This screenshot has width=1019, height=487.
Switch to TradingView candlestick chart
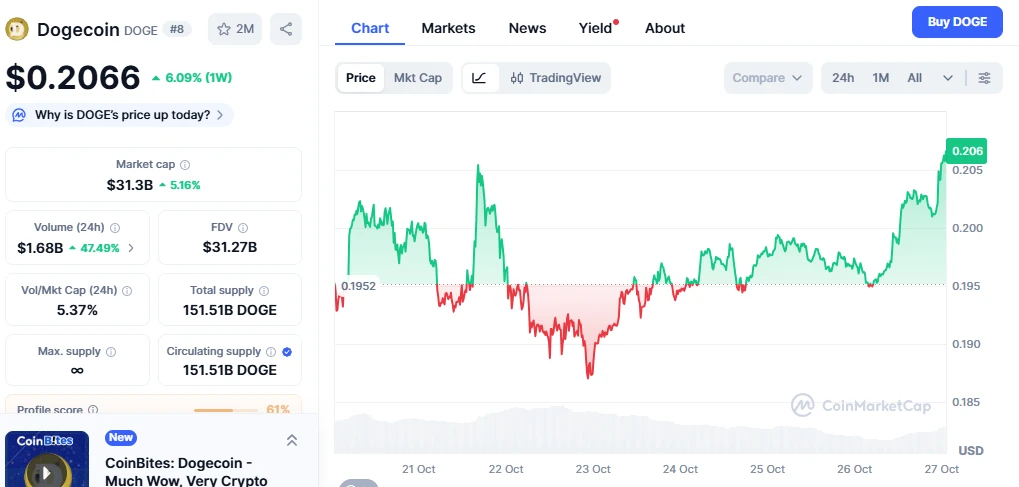(556, 78)
